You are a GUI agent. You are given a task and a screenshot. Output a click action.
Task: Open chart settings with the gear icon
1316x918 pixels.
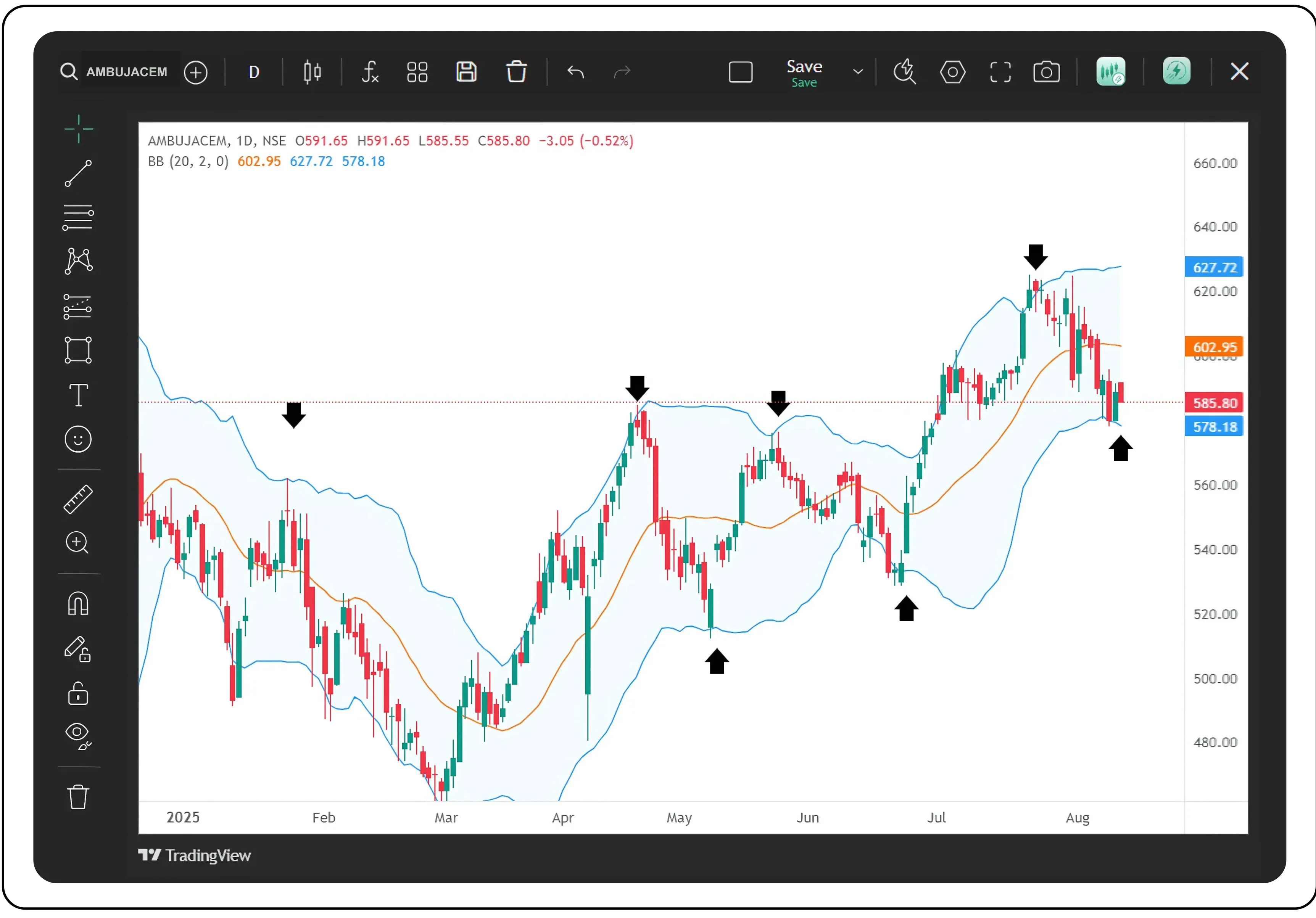pos(953,72)
